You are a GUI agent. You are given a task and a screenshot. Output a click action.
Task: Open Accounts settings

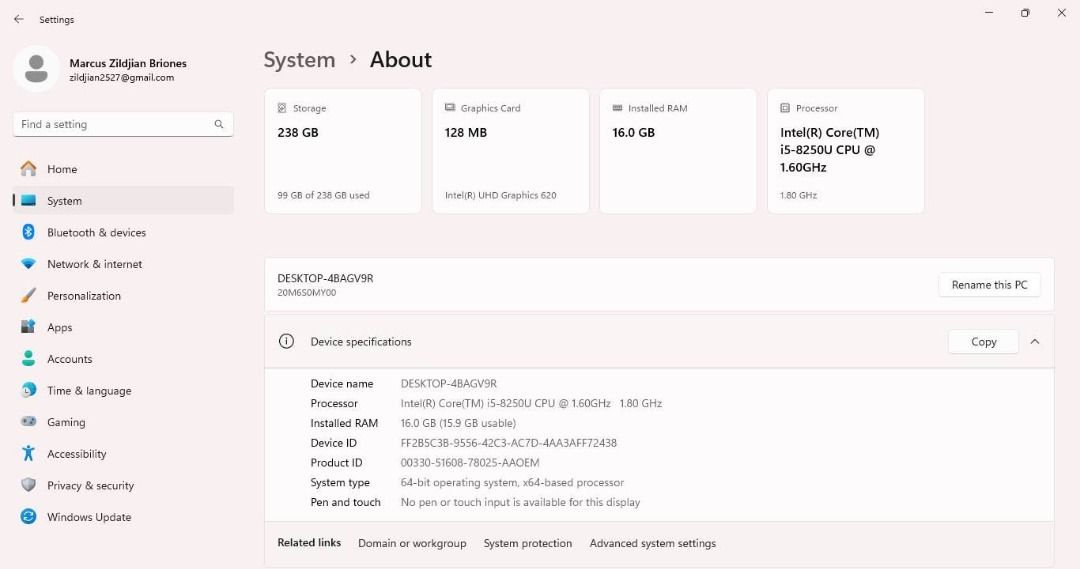tap(123, 359)
